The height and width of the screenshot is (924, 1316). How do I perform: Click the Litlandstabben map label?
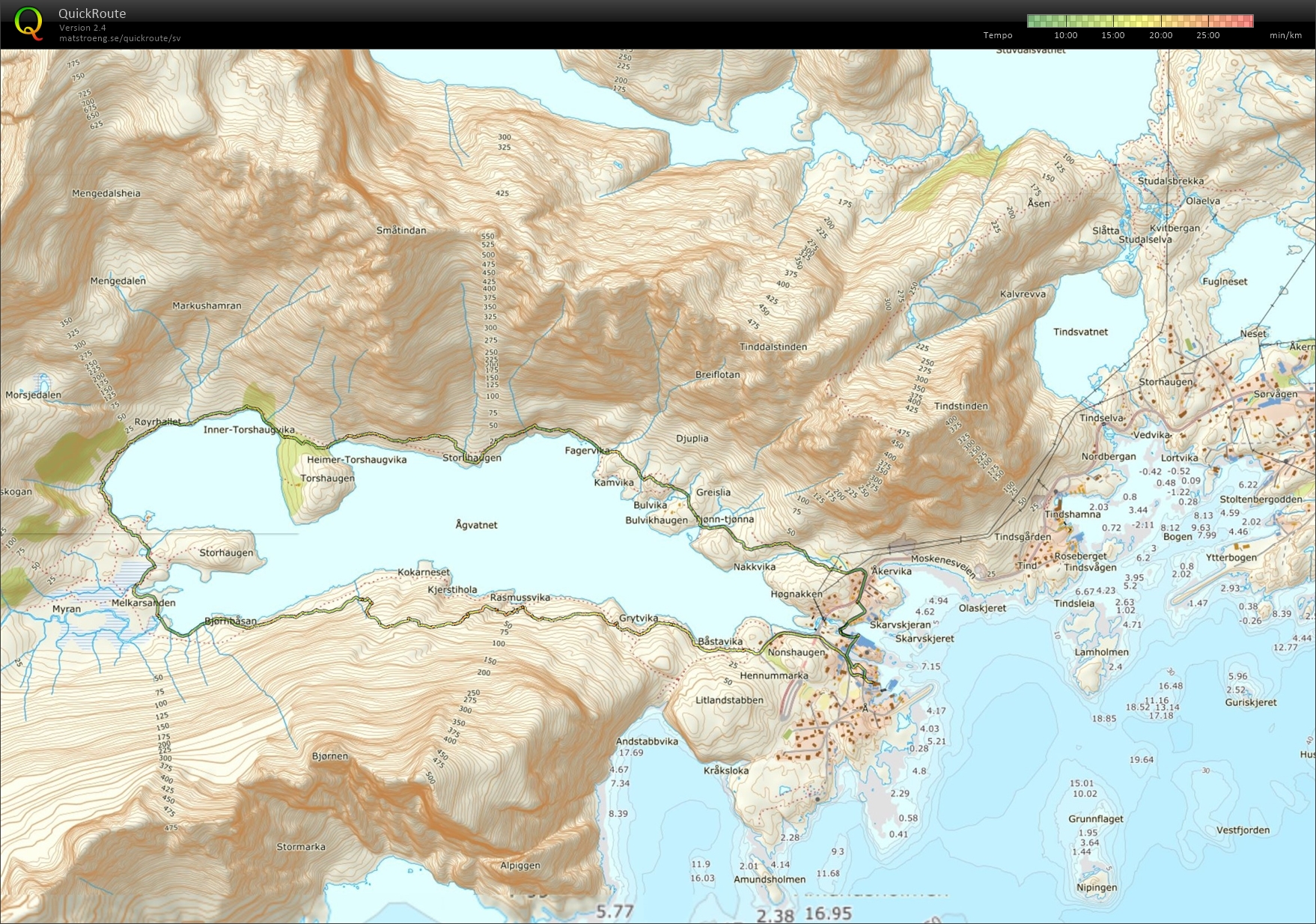point(730,701)
